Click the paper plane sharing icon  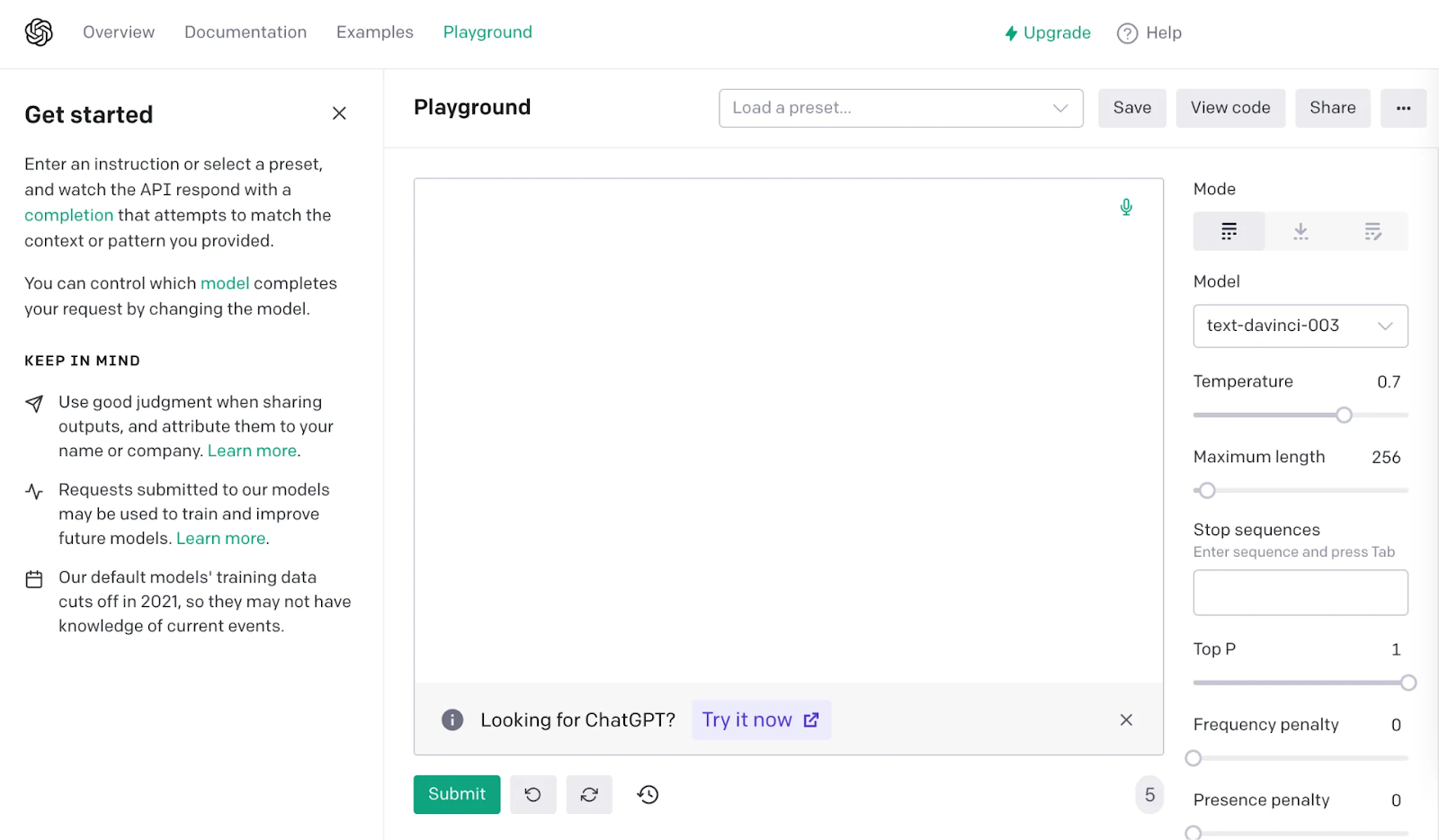point(34,404)
